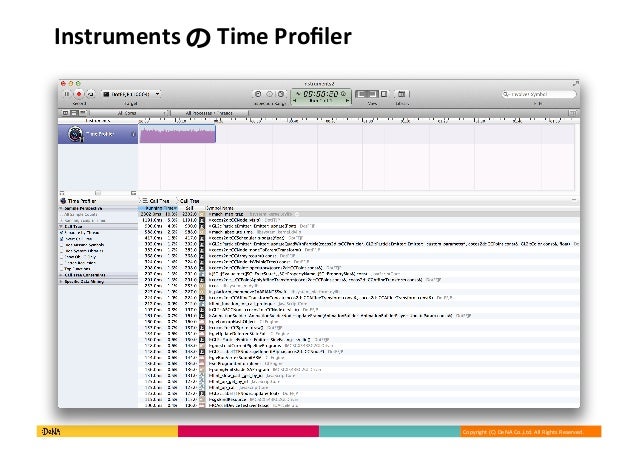Open the Time Profiler instrument info button

pyautogui.click(x=133, y=134)
